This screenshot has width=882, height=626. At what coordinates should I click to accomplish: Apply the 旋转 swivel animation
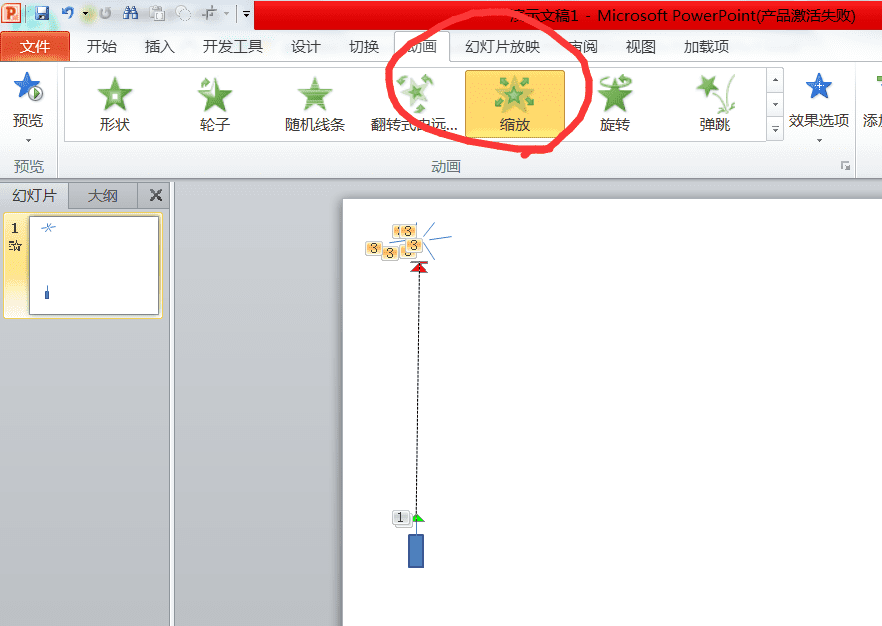pyautogui.click(x=615, y=104)
